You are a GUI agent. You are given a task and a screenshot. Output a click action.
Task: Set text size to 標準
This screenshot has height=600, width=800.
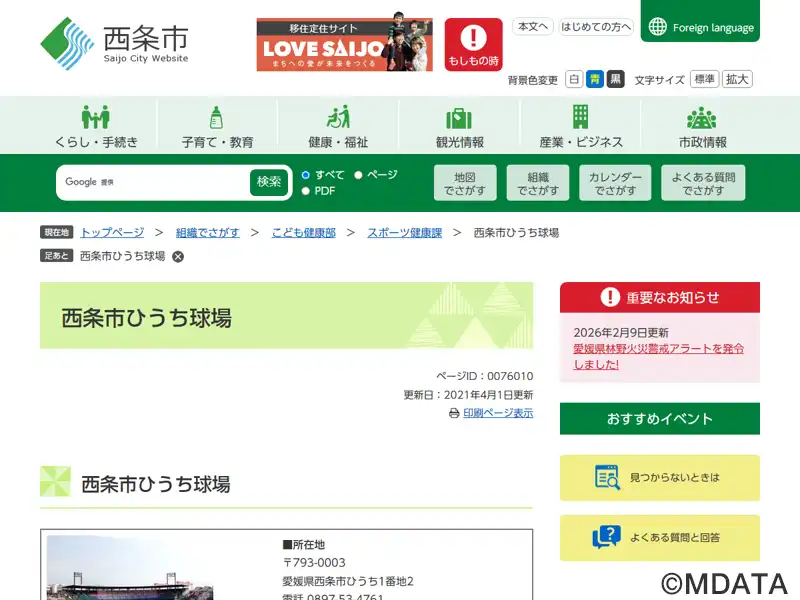coord(705,79)
